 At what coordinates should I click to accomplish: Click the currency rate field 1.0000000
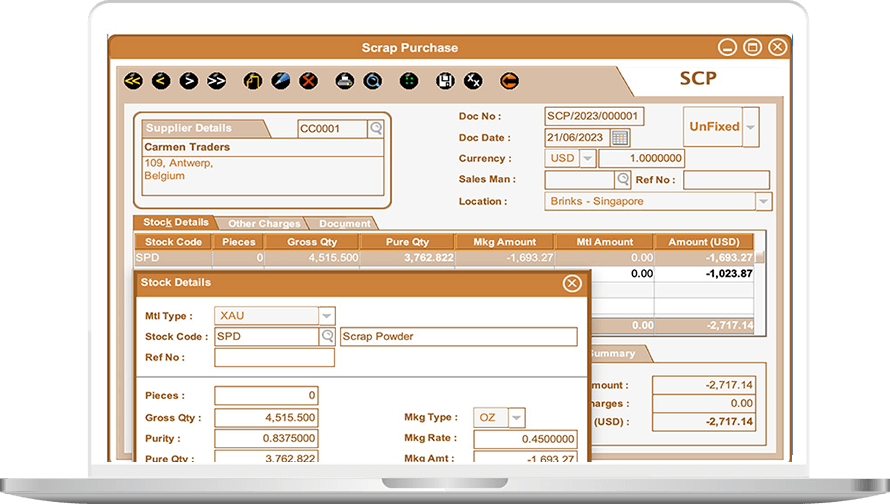point(641,158)
